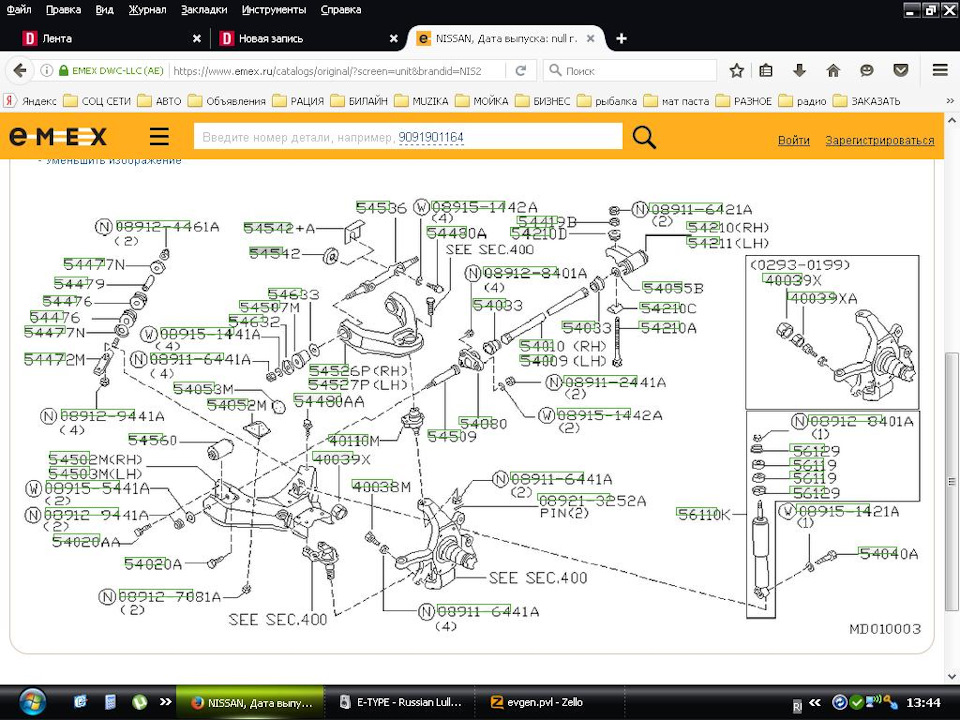The width and height of the screenshot is (960, 720).
Task: Switch to the Лента tab
Action: (110, 39)
